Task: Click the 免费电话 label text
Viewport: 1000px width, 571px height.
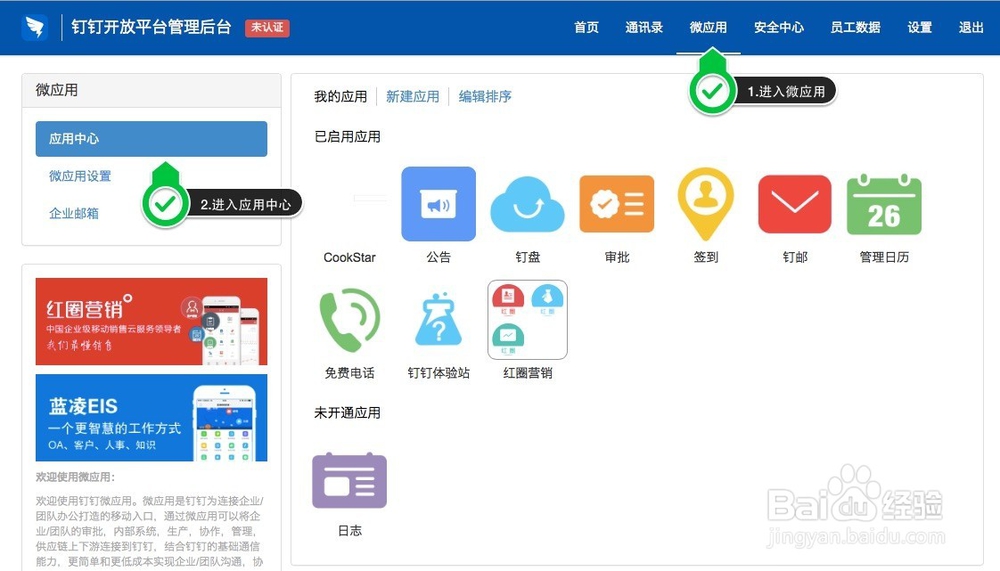Action: 349,373
